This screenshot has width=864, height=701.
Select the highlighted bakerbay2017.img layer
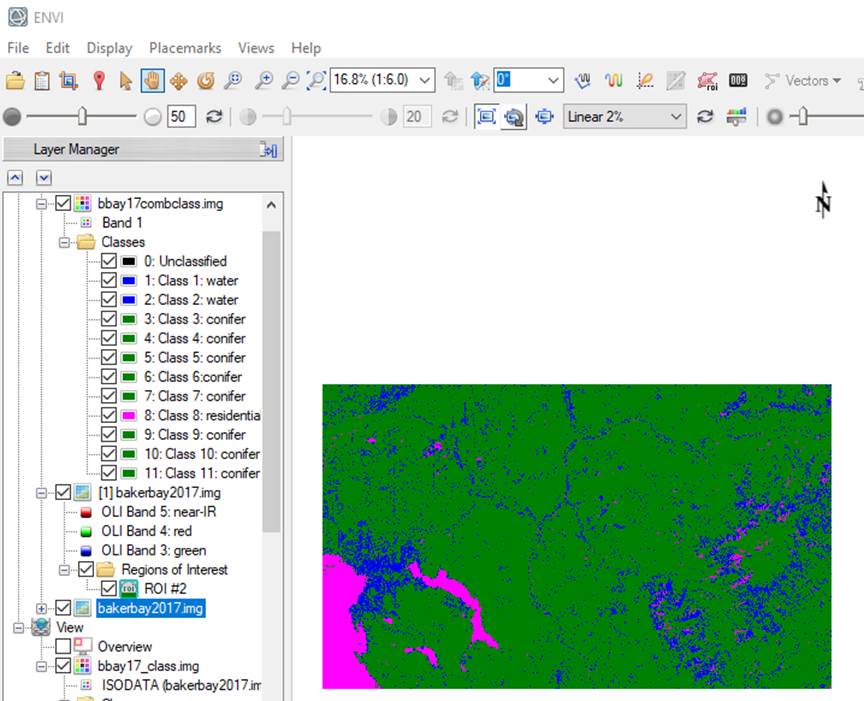pyautogui.click(x=150, y=608)
